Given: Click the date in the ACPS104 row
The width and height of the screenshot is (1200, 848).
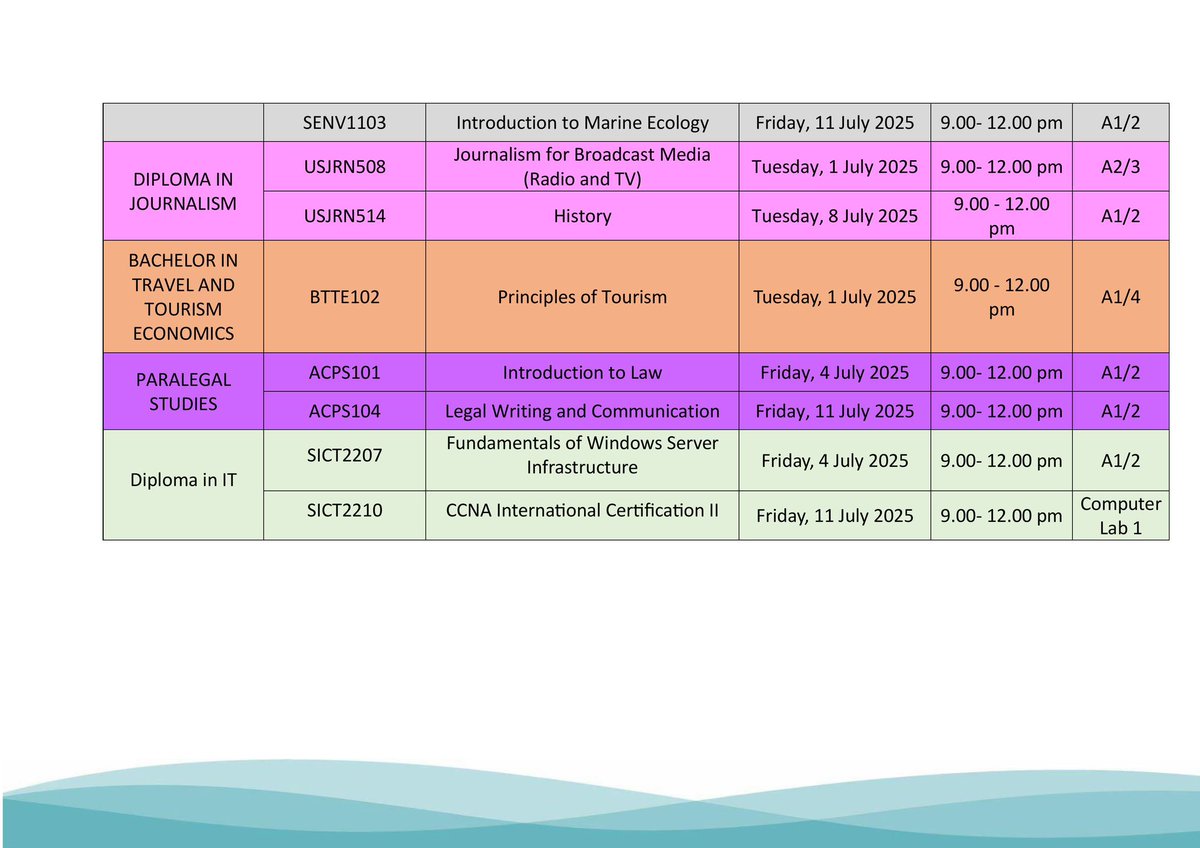Looking at the screenshot, I should pos(834,411).
